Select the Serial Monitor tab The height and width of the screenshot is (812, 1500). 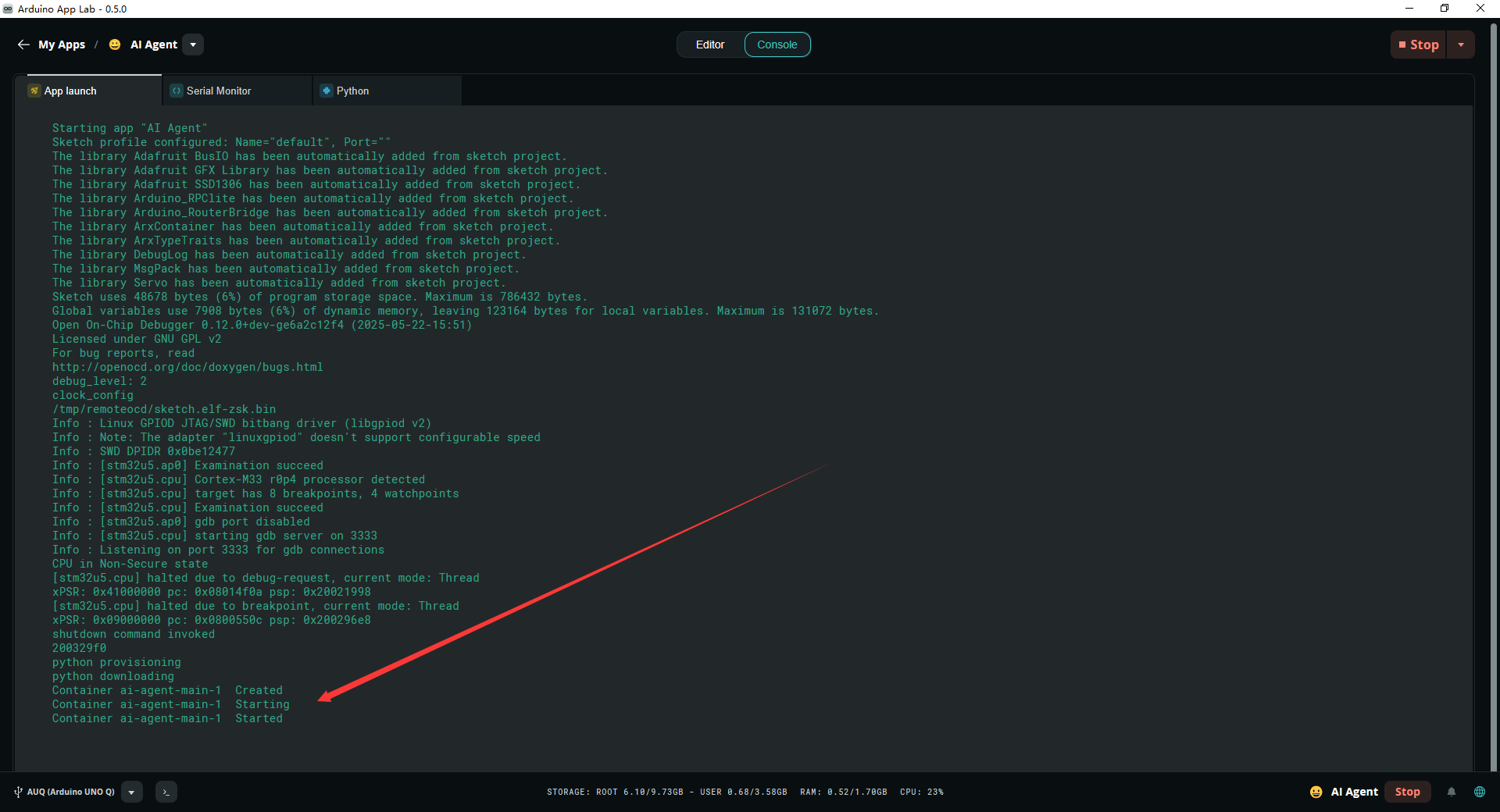(x=237, y=91)
